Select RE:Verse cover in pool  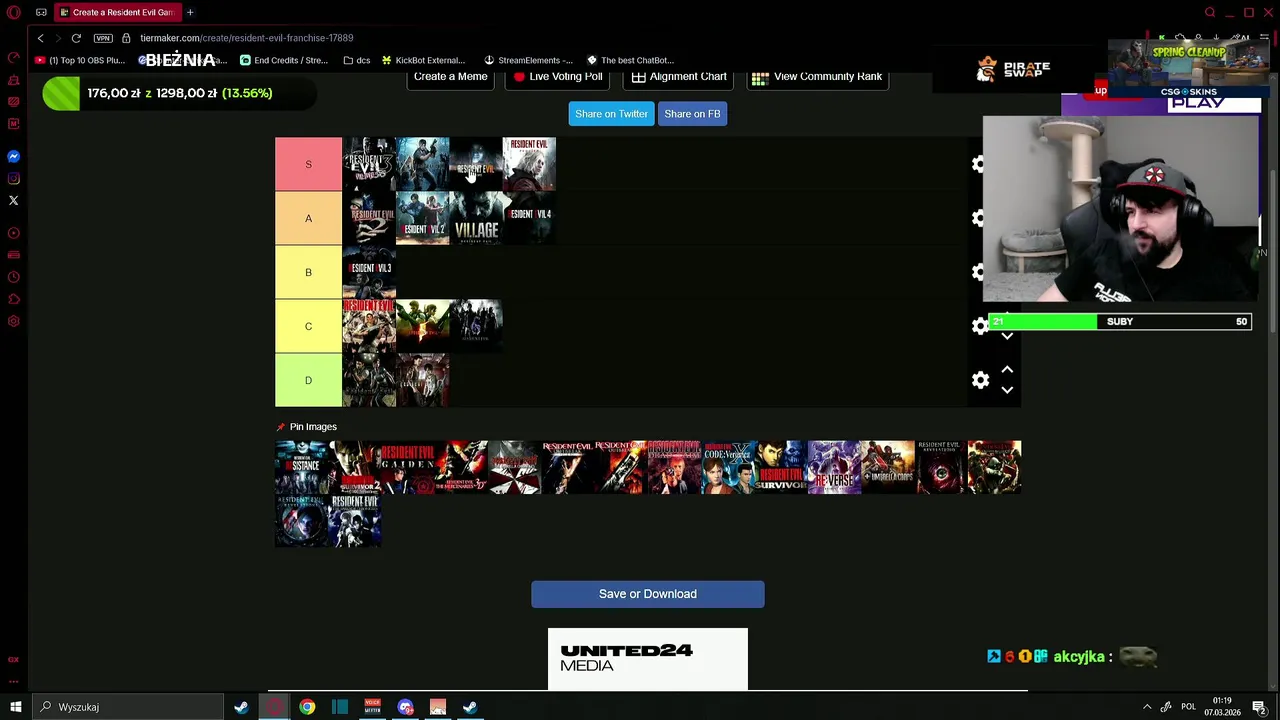pos(834,467)
